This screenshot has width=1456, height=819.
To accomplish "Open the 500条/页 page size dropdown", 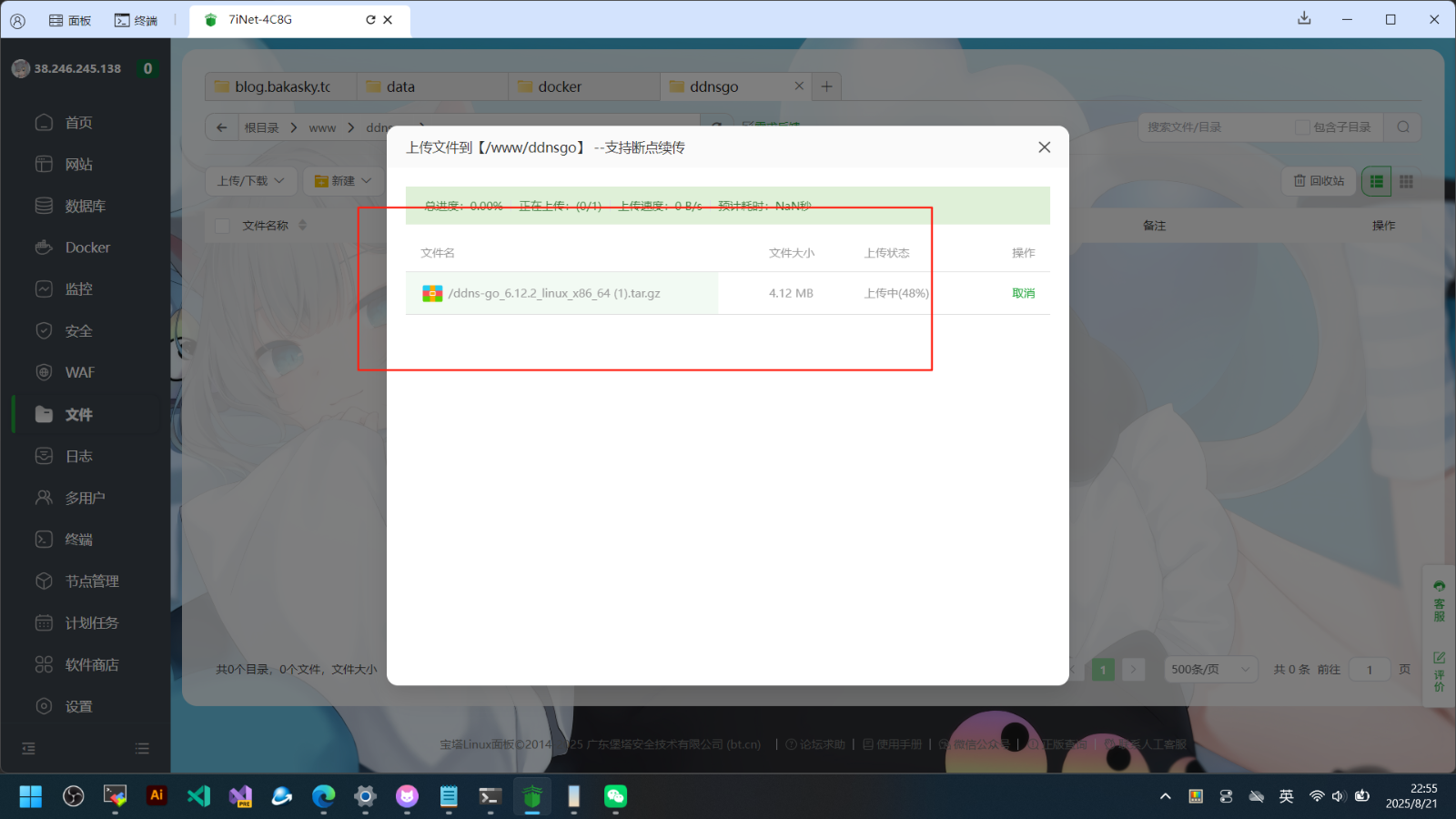I will (x=1210, y=670).
